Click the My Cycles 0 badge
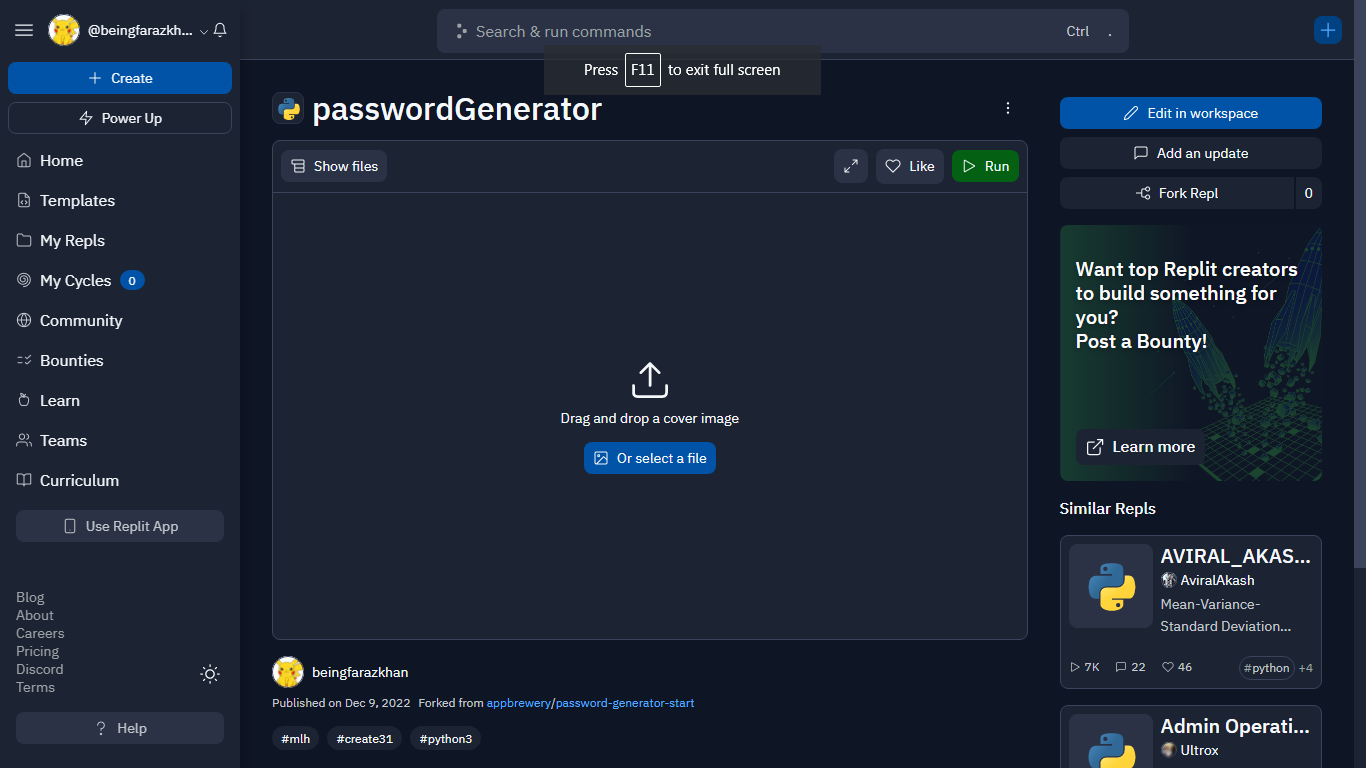The height and width of the screenshot is (768, 1366). [132, 280]
